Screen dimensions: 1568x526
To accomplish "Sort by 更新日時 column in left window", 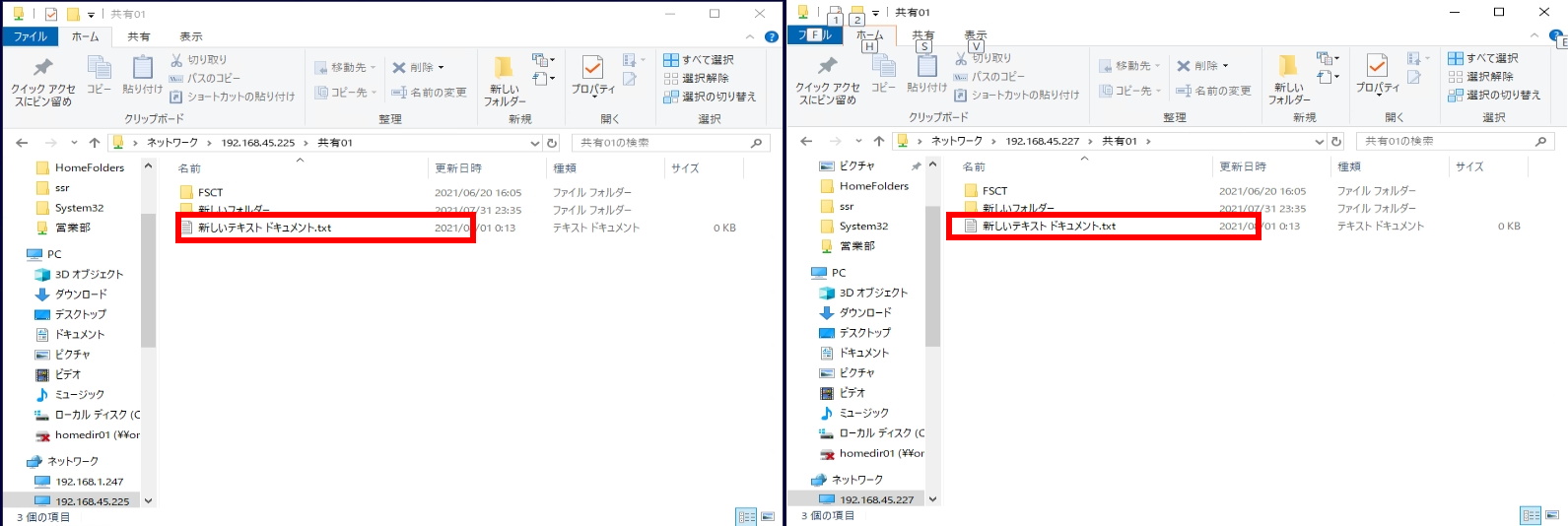I will pyautogui.click(x=458, y=168).
